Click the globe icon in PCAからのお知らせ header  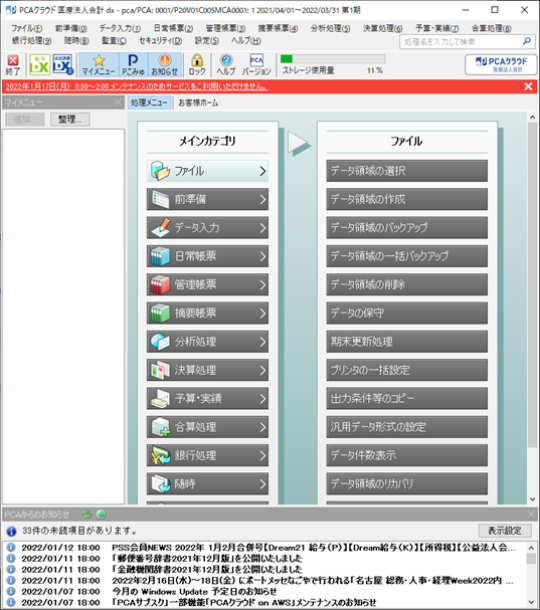click(x=101, y=514)
